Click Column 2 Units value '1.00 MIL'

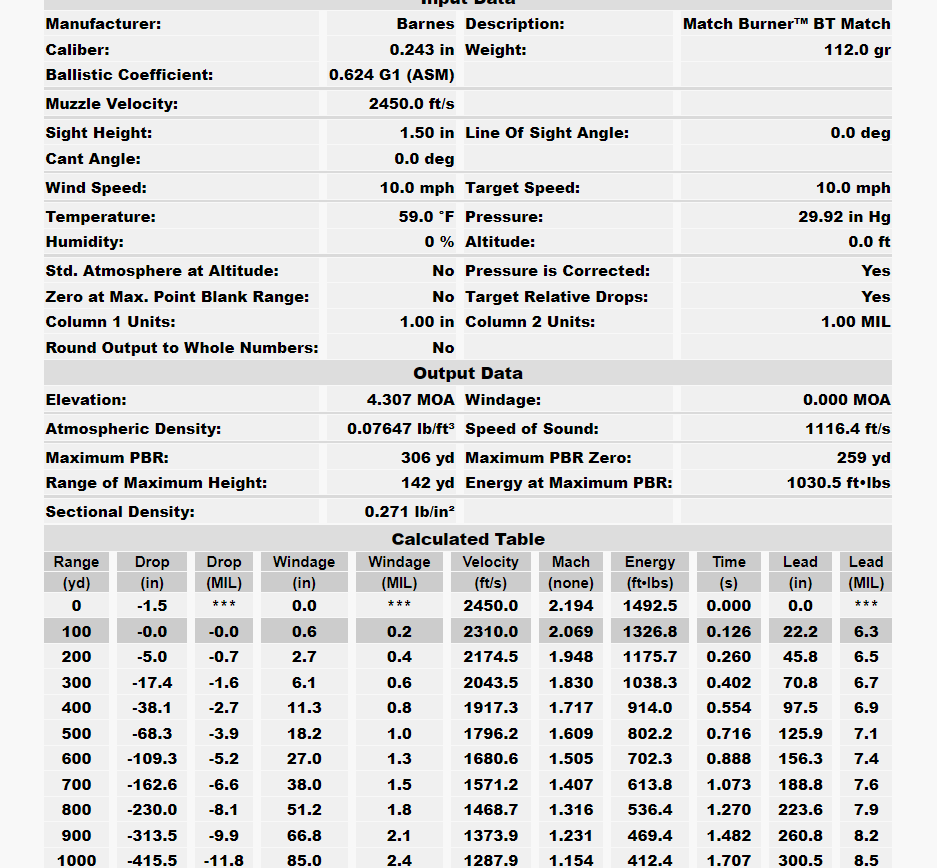tap(855, 322)
